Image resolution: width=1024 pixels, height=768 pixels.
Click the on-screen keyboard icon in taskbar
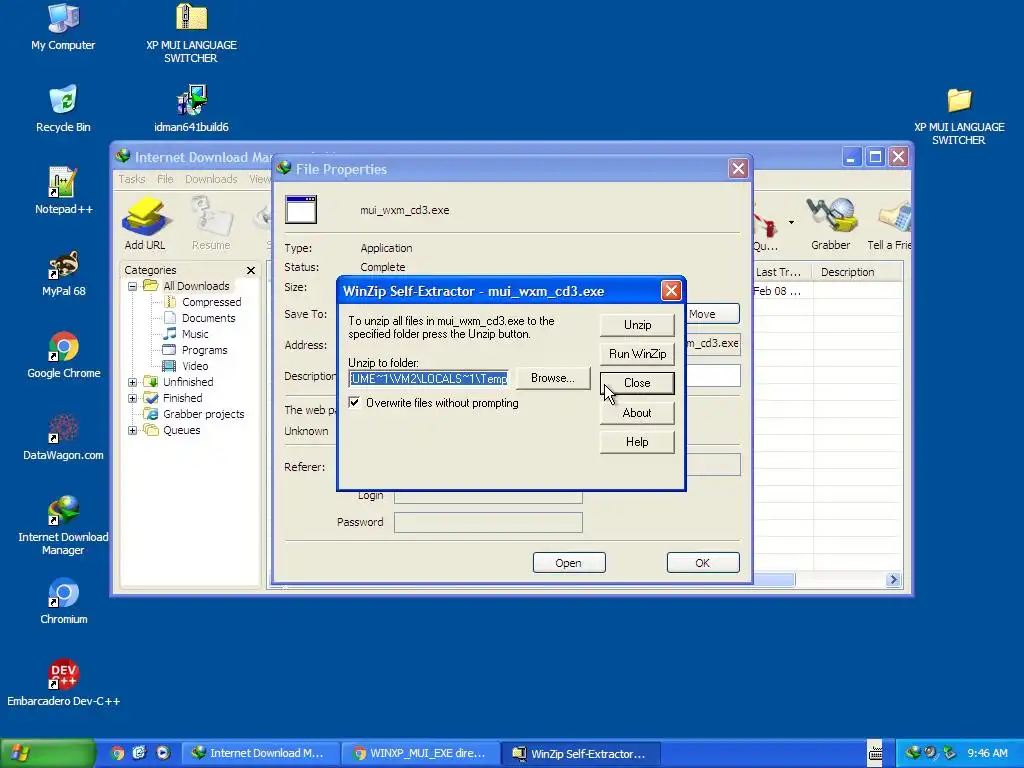(x=875, y=753)
